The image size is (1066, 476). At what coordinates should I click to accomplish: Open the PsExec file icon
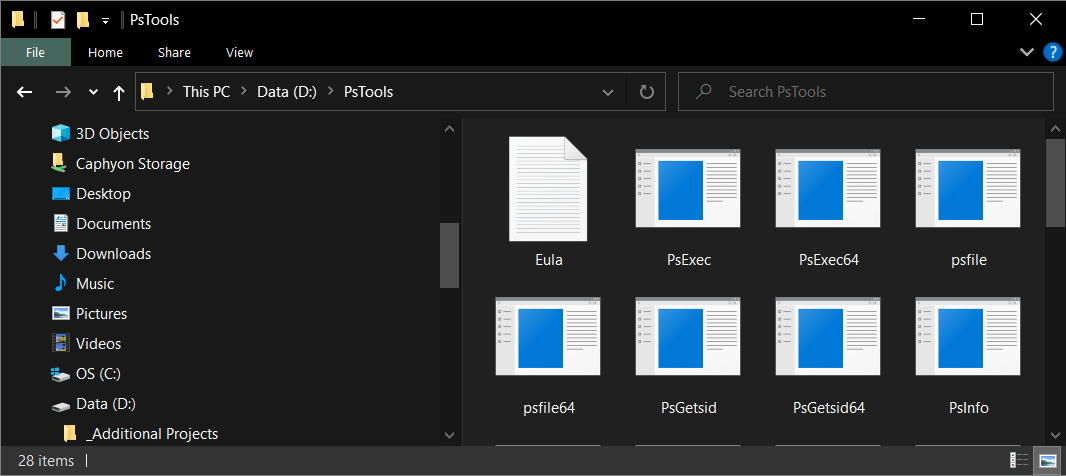[x=688, y=188]
